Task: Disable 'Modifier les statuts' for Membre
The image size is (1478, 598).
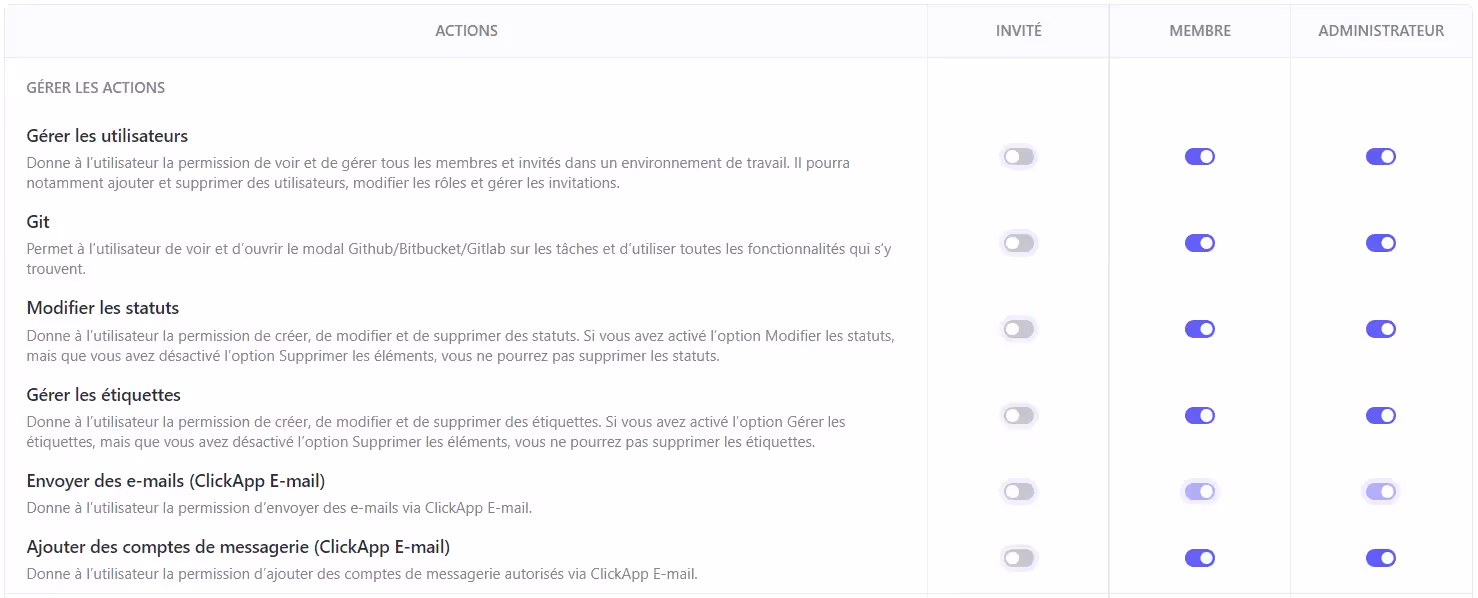Action: [1199, 328]
